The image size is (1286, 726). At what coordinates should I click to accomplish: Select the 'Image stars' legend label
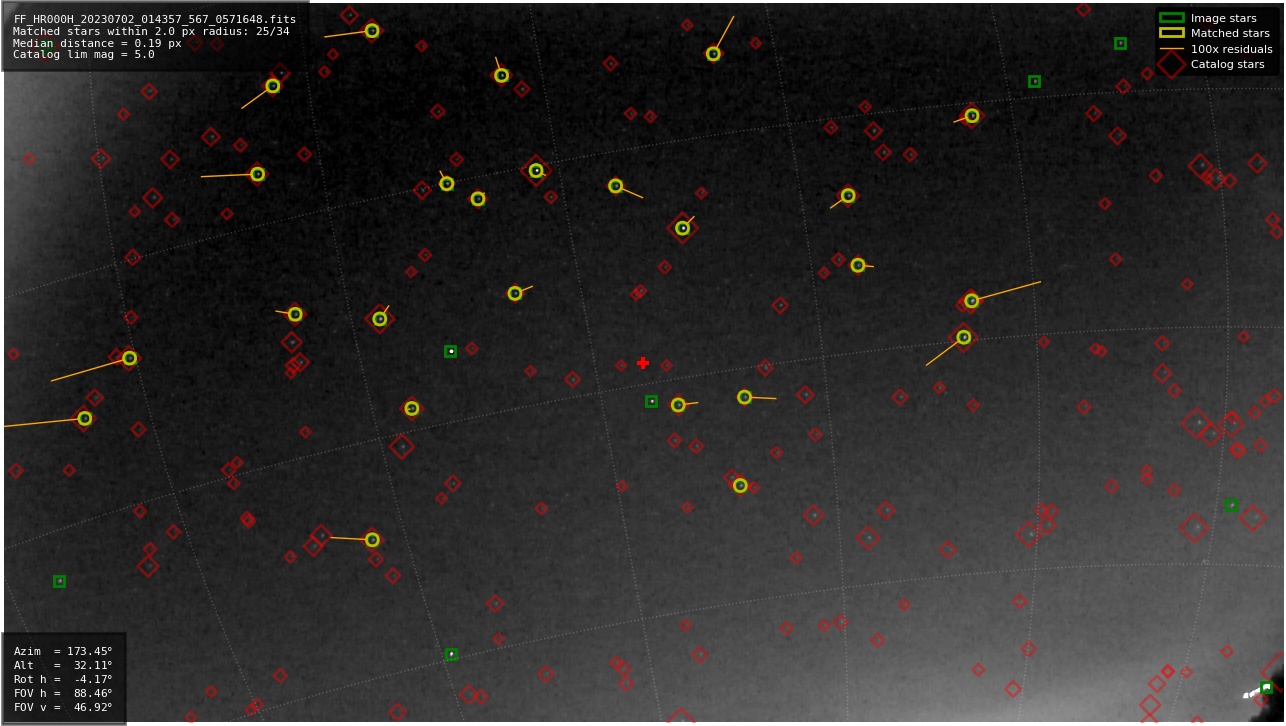pyautogui.click(x=1223, y=18)
